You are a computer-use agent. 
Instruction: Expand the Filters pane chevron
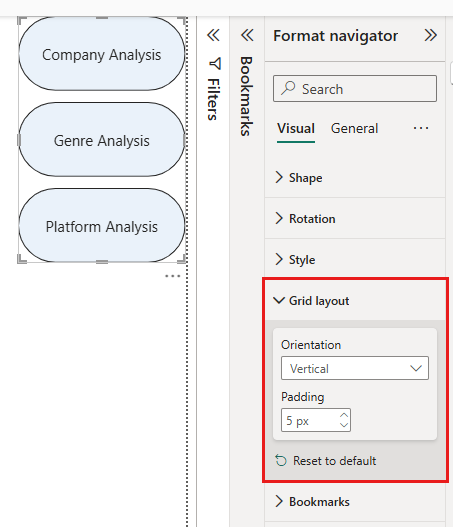coord(213,35)
